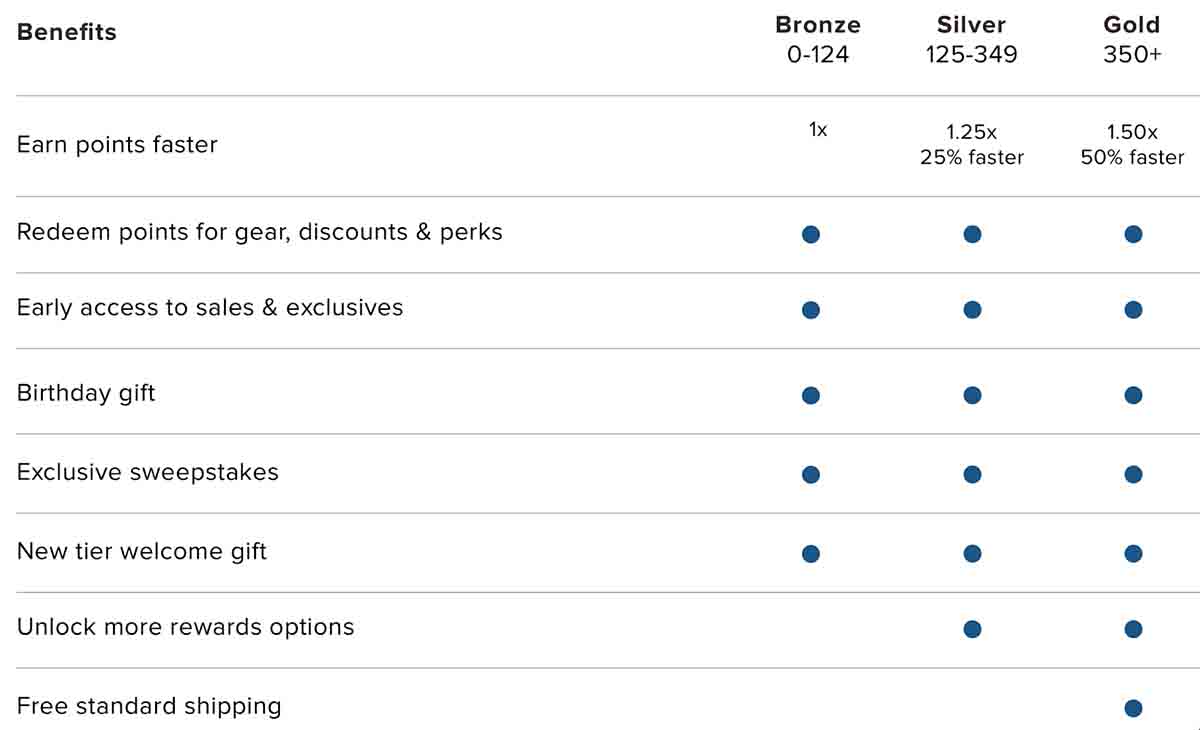Click Bronze dot in Redeem points row
Image resolution: width=1200 pixels, height=730 pixels.
811,234
